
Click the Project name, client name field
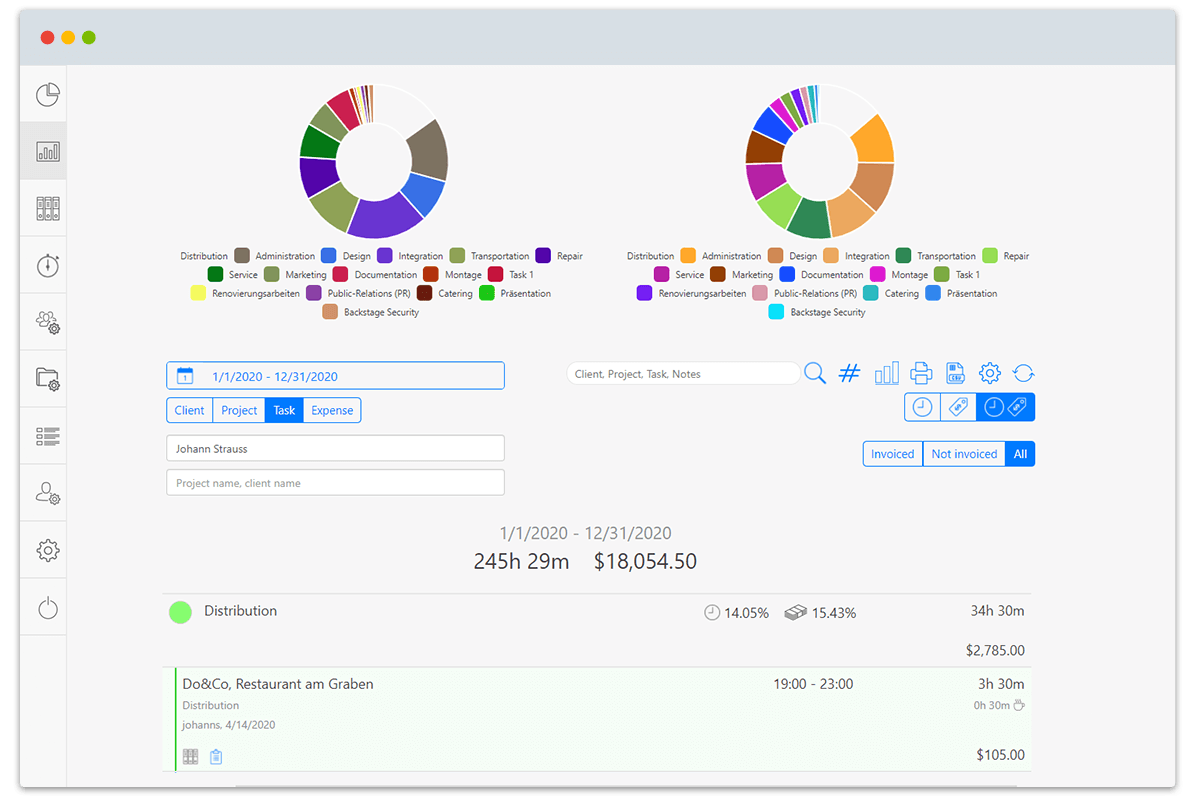pyautogui.click(x=335, y=483)
